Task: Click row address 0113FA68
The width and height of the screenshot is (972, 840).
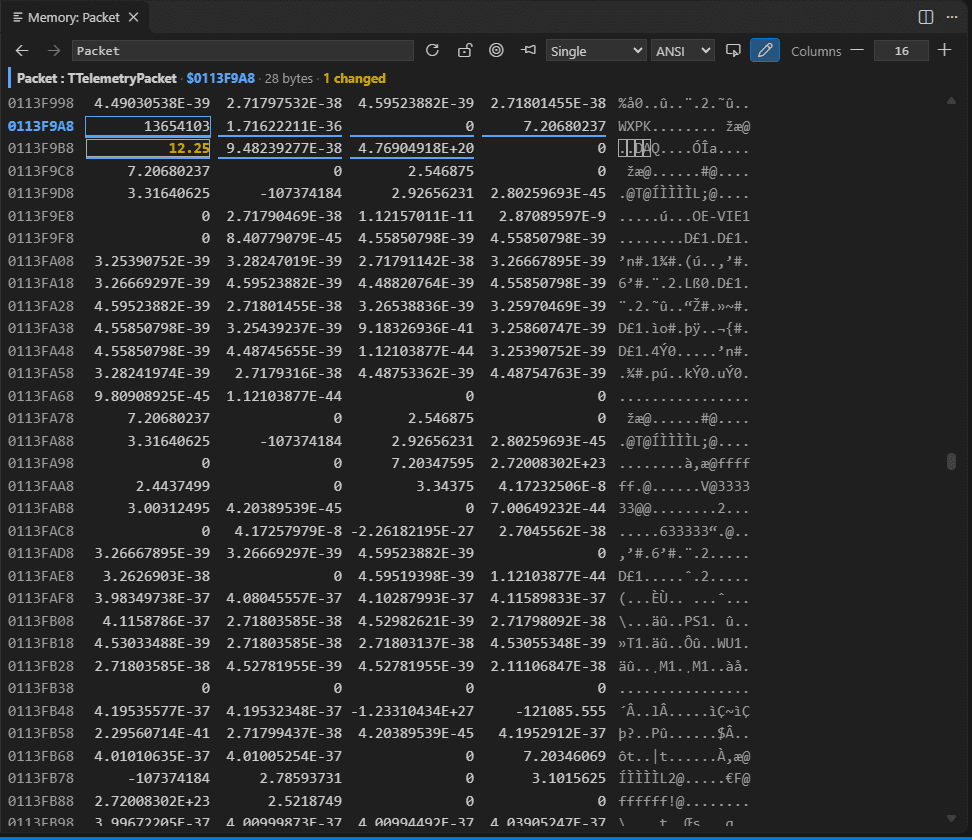Action: 41,396
